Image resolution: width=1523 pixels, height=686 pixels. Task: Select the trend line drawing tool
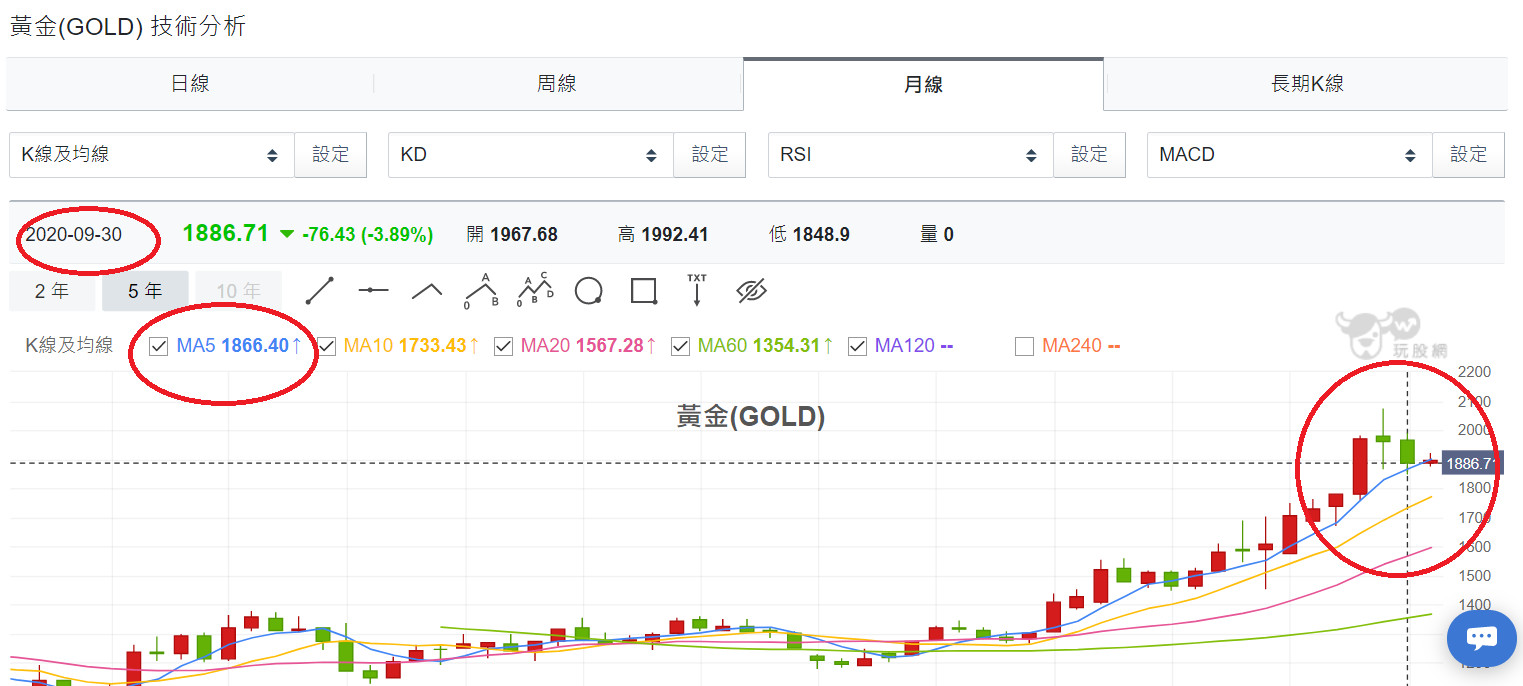[x=319, y=290]
